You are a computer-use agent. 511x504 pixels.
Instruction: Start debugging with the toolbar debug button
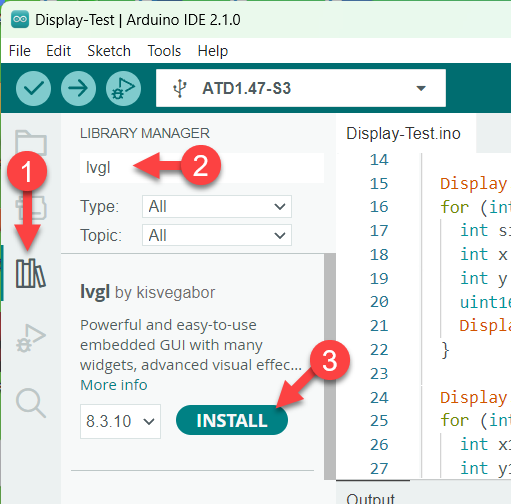[x=123, y=88]
